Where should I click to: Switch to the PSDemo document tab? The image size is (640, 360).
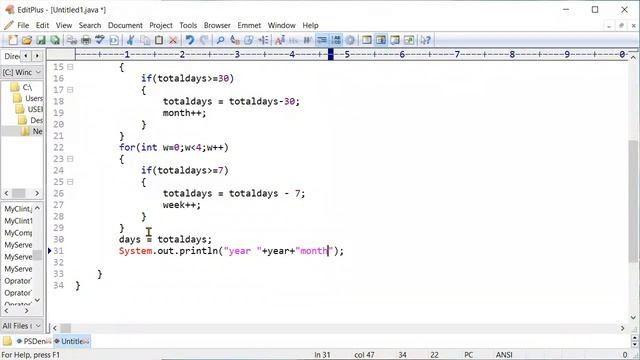point(34,341)
